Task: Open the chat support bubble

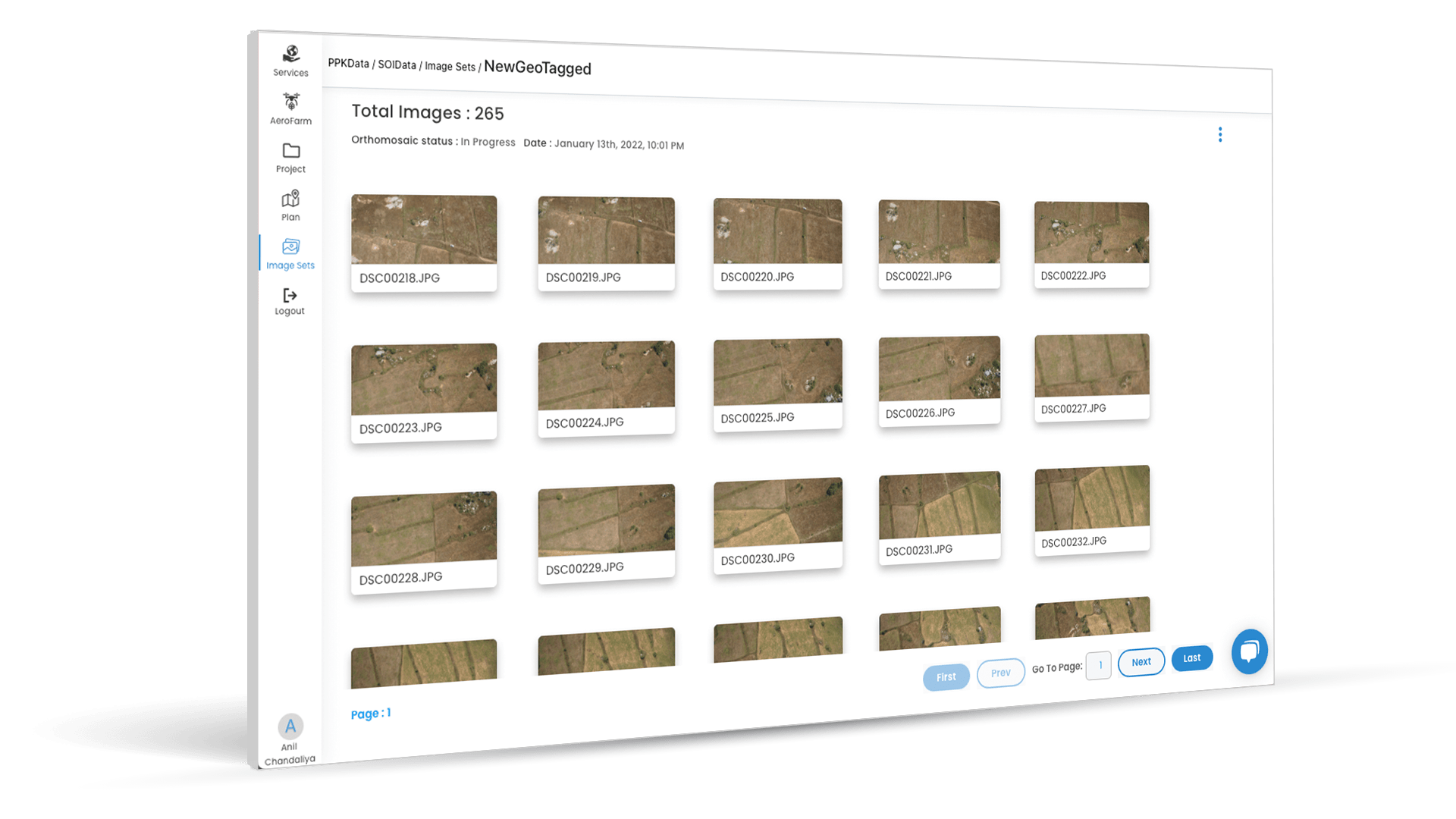Action: (x=1249, y=651)
